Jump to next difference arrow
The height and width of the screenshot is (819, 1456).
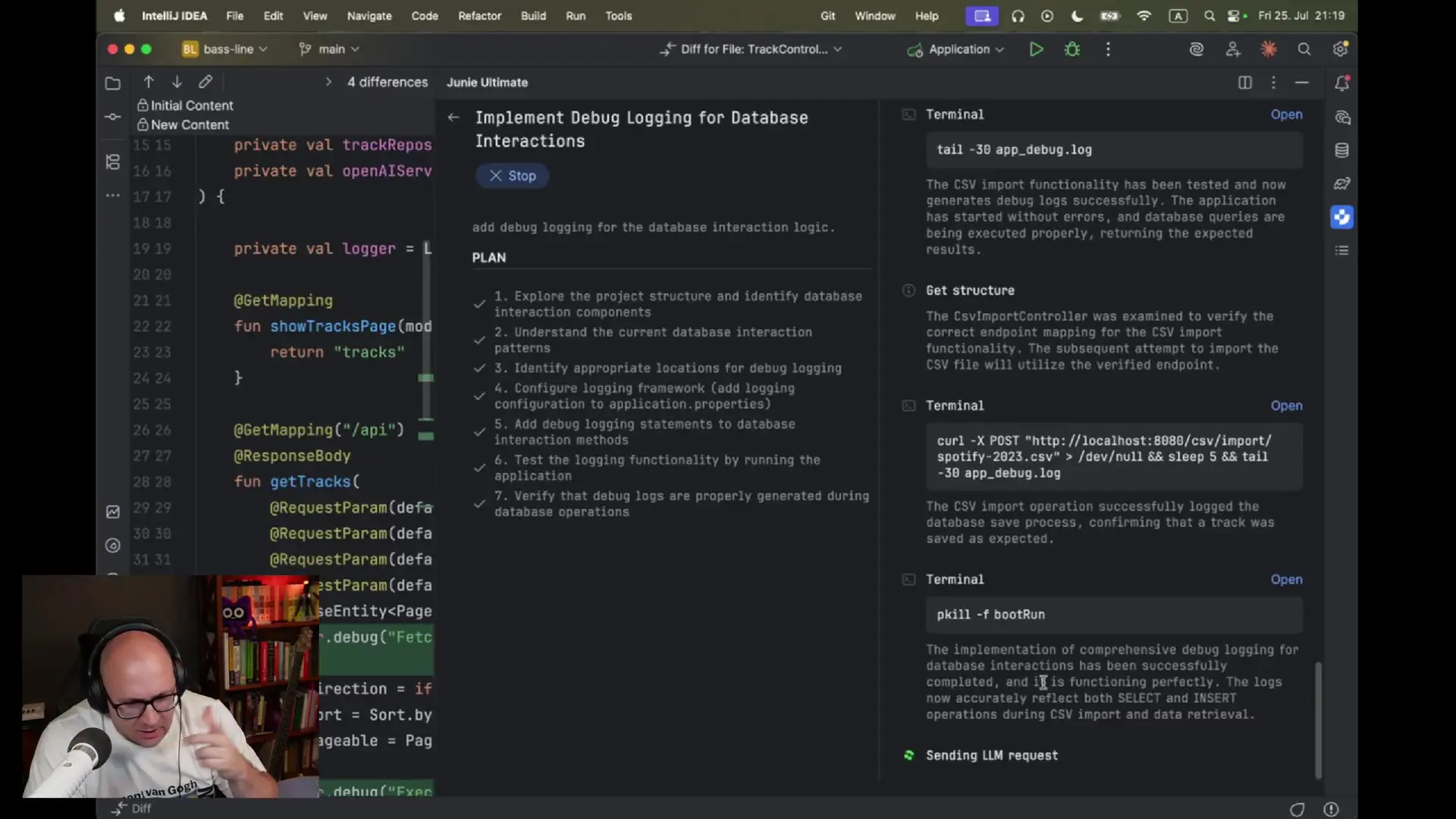pos(177,82)
